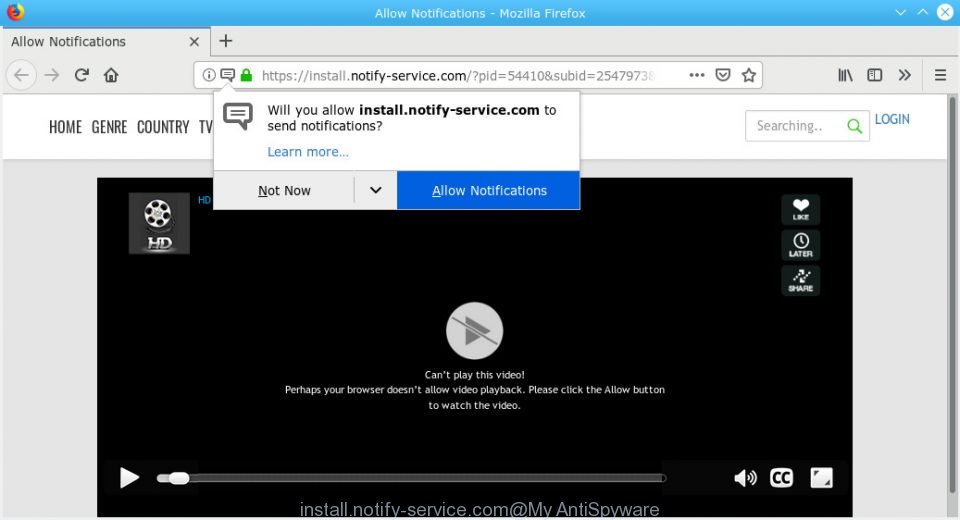Open the Learn more link
Screen dimensions: 960x520
[x=308, y=152]
